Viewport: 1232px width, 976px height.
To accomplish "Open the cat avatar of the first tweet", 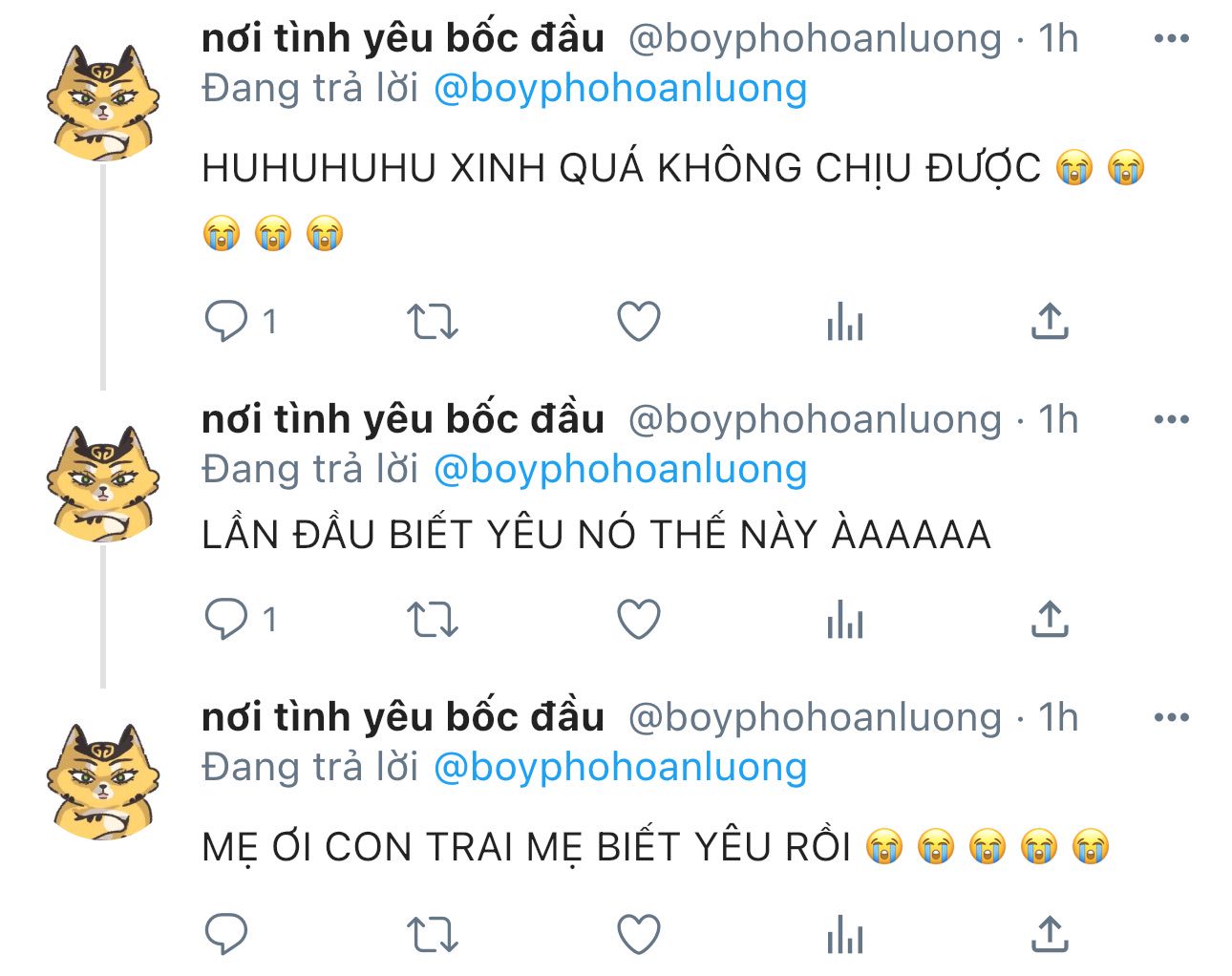I will click(103, 100).
